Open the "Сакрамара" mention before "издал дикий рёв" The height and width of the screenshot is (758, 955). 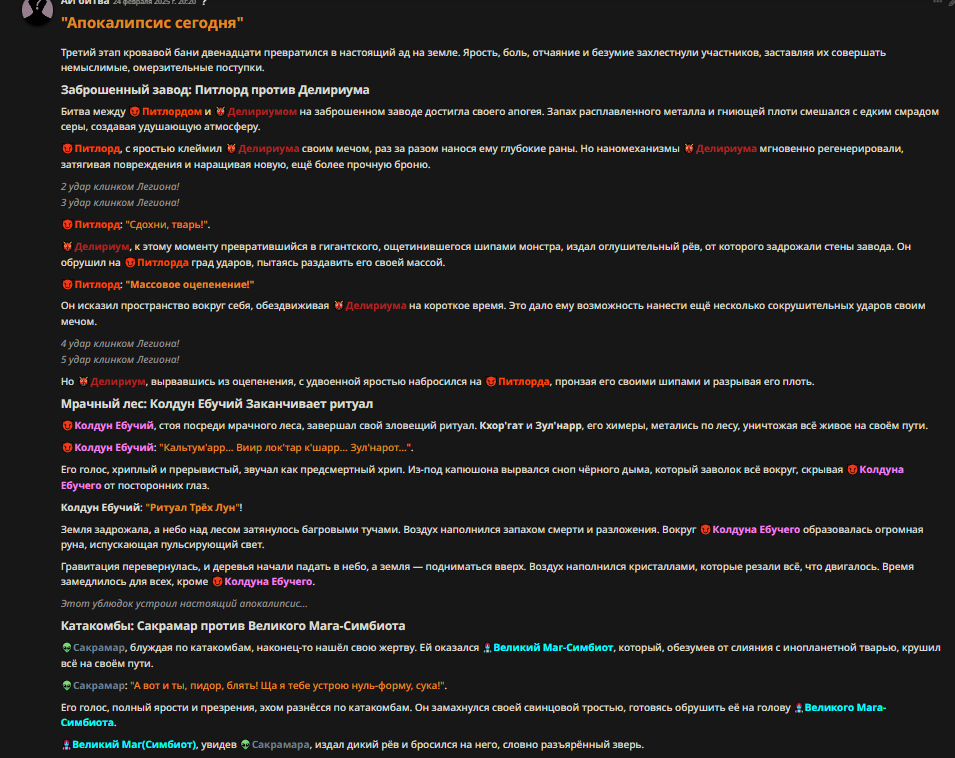(x=281, y=745)
